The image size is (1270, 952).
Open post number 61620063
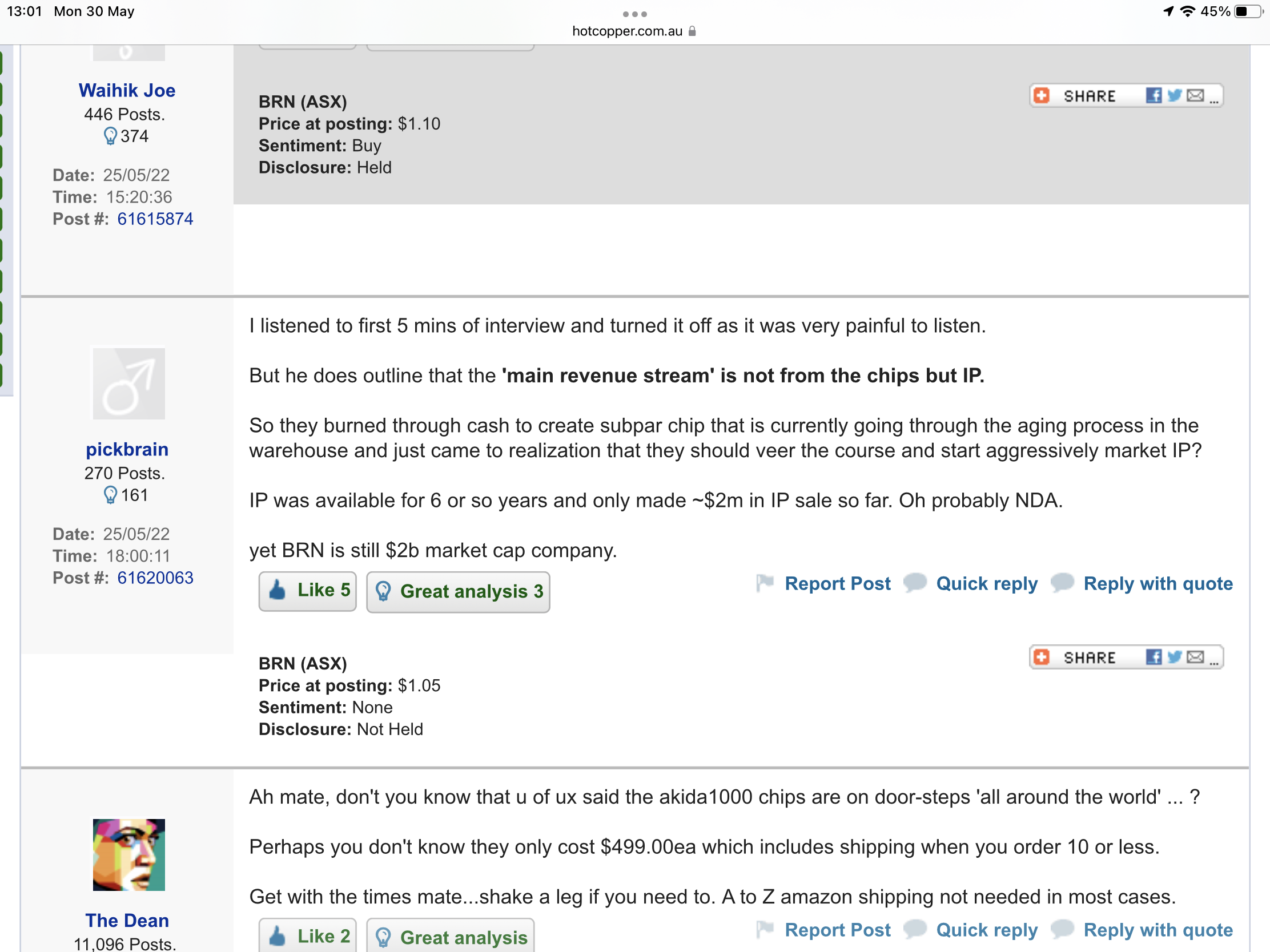(x=155, y=578)
